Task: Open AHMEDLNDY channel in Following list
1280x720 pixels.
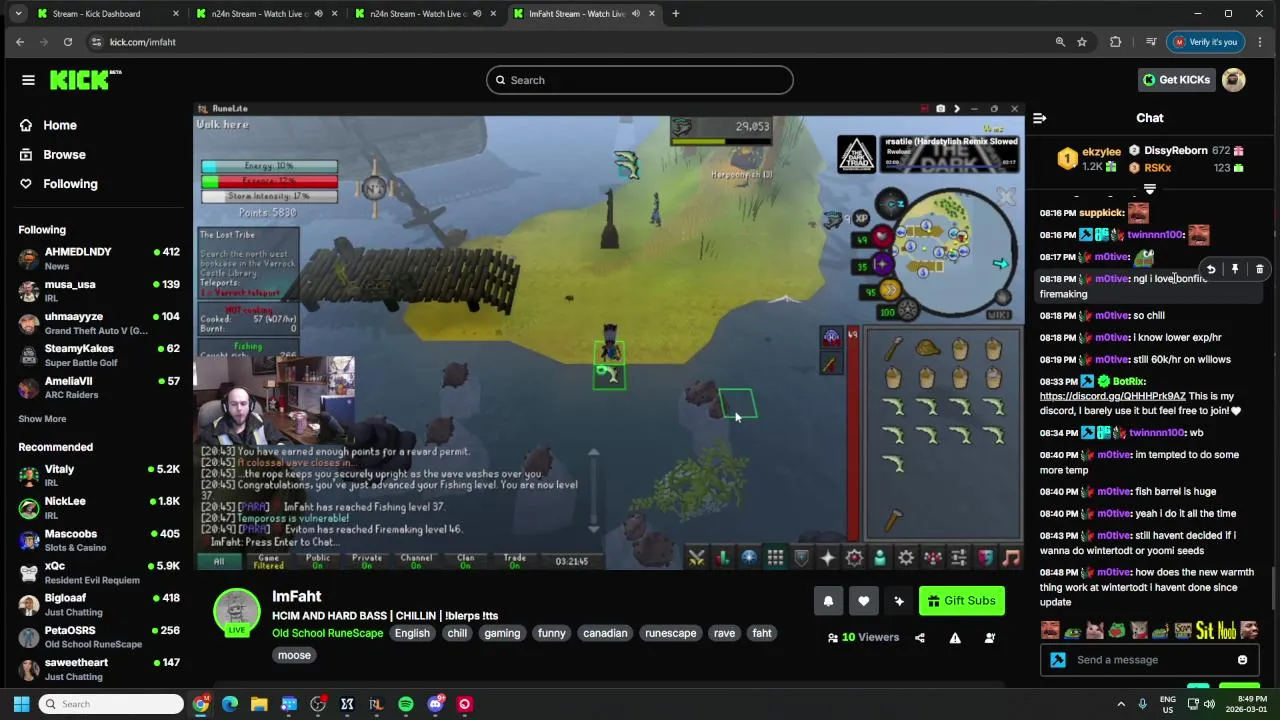Action: (x=98, y=259)
